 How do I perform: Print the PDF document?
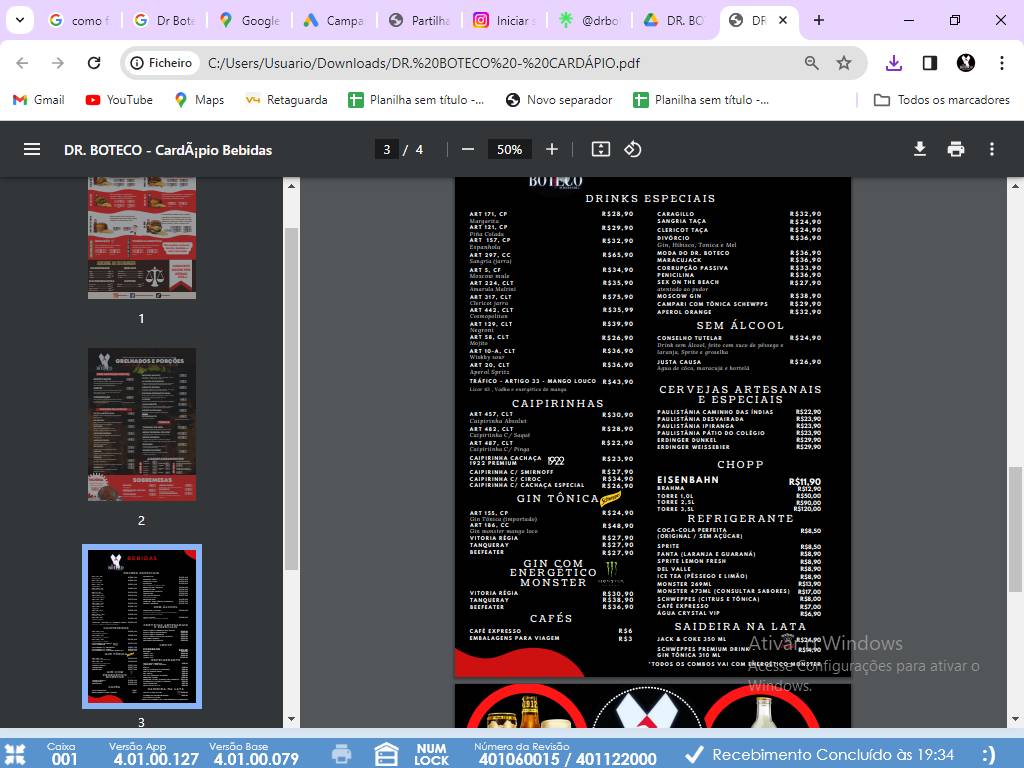(955, 150)
